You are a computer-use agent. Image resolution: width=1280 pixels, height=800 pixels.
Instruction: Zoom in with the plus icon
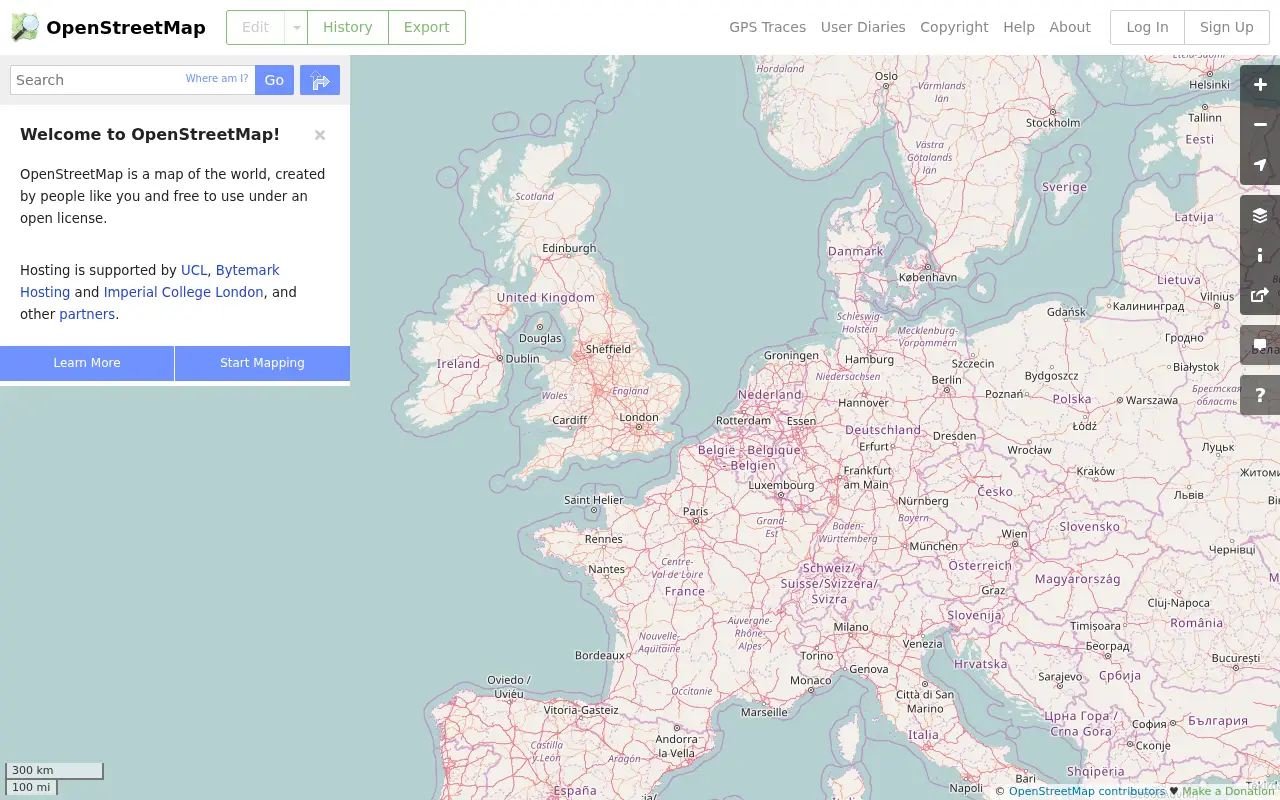[1260, 85]
